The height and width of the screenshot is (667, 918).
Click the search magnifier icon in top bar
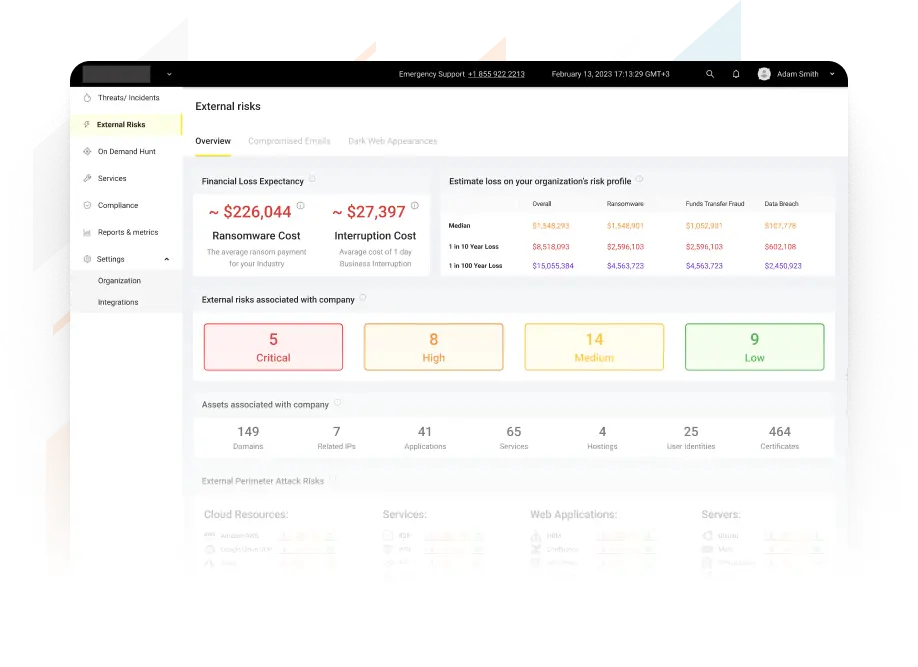(710, 74)
